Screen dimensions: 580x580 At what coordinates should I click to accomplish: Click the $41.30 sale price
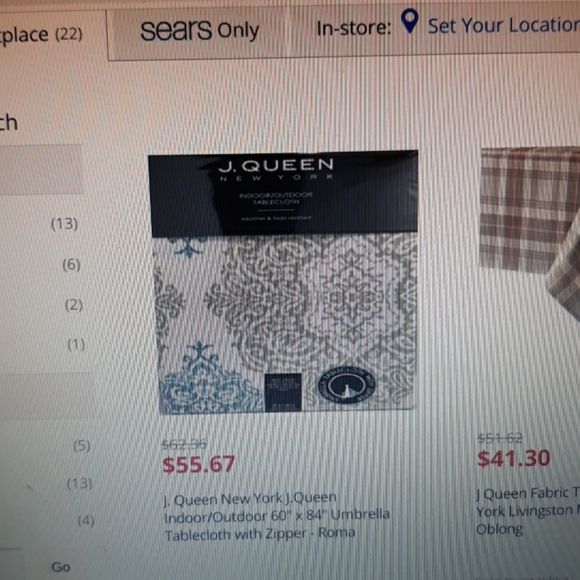[x=513, y=459]
